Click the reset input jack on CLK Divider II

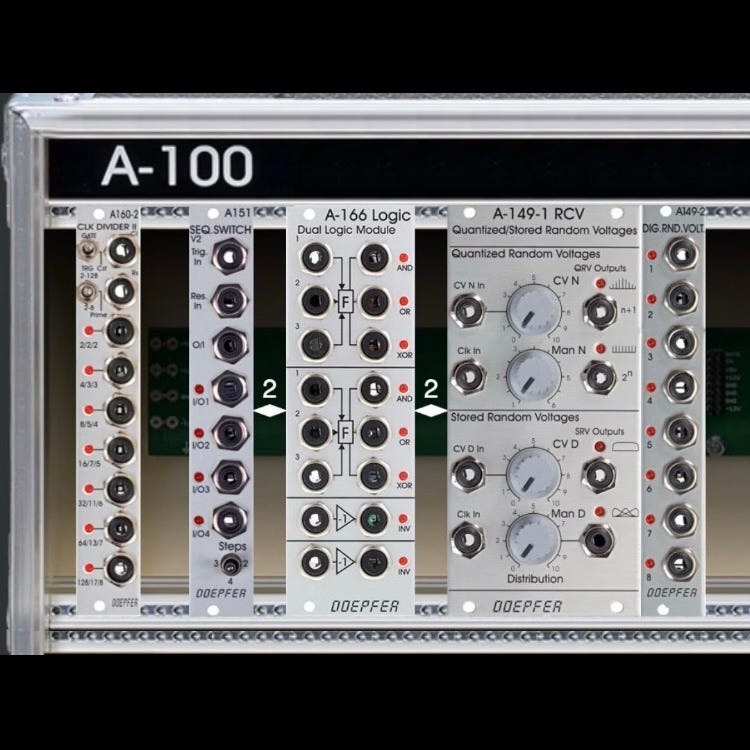[x=121, y=291]
